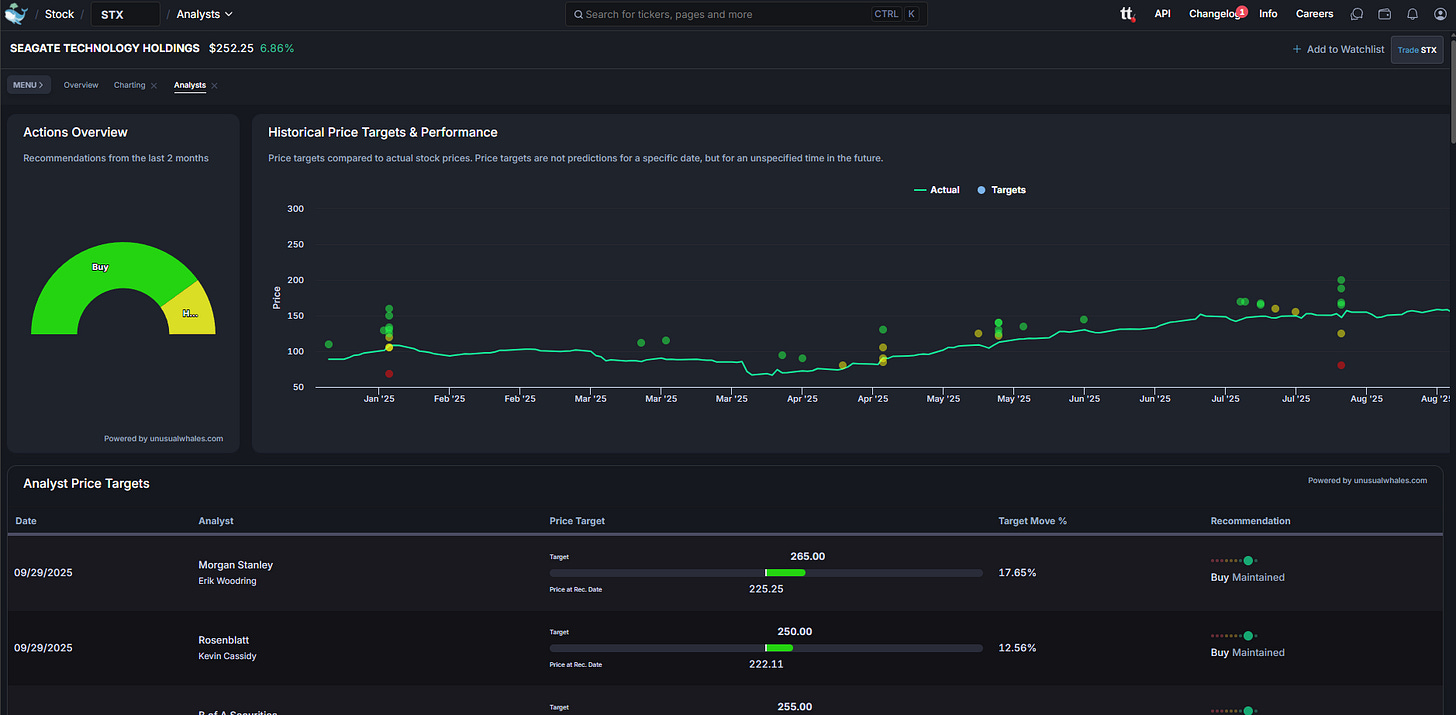Viewport: 1456px width, 715px height.
Task: Select the Analysts tab
Action: (189, 85)
